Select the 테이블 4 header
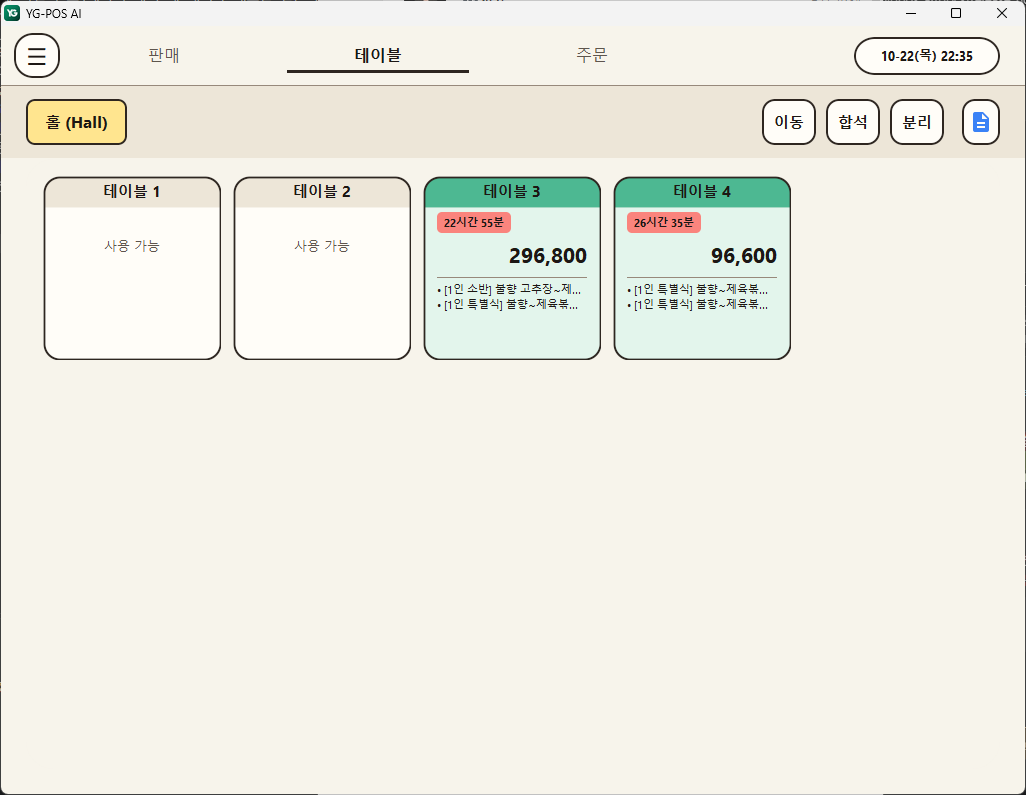Image resolution: width=1026 pixels, height=795 pixels. click(702, 192)
